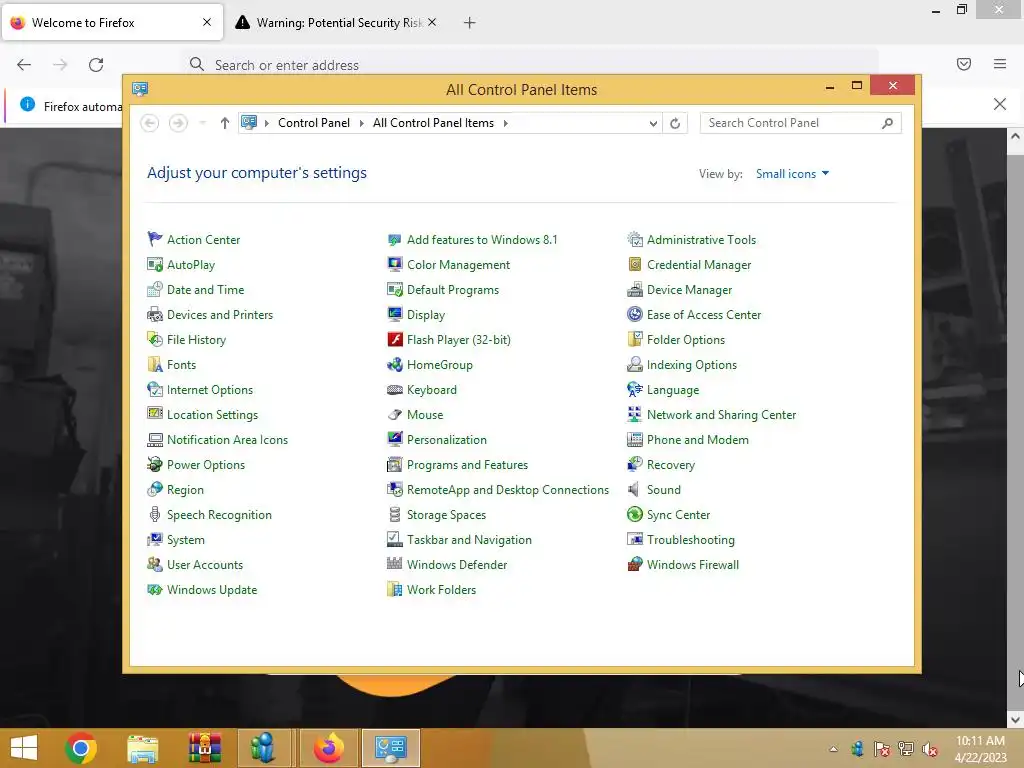Image resolution: width=1024 pixels, height=768 pixels.
Task: Open the Troubleshooting link
Action: [690, 540]
